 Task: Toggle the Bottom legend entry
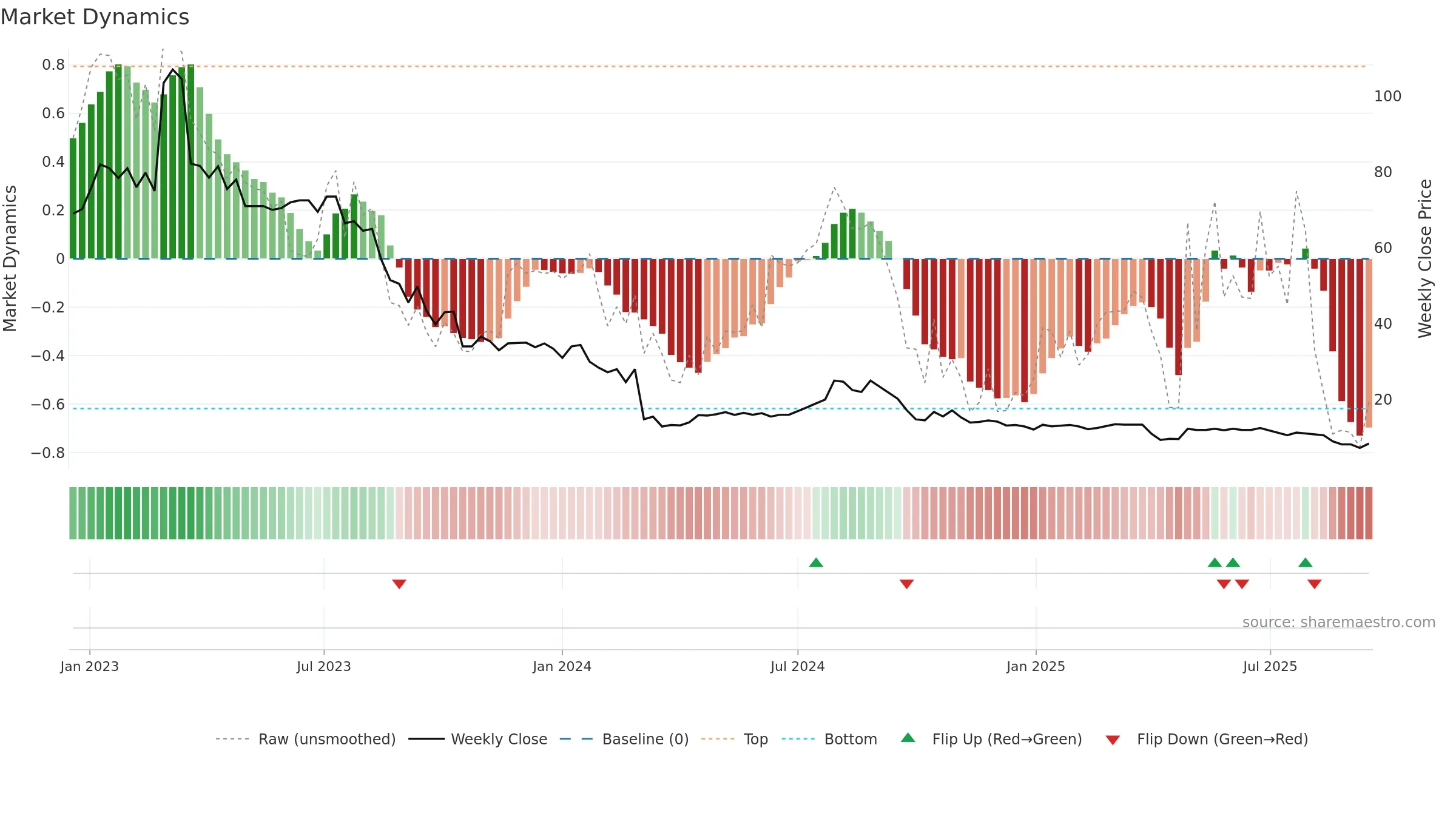click(829, 739)
